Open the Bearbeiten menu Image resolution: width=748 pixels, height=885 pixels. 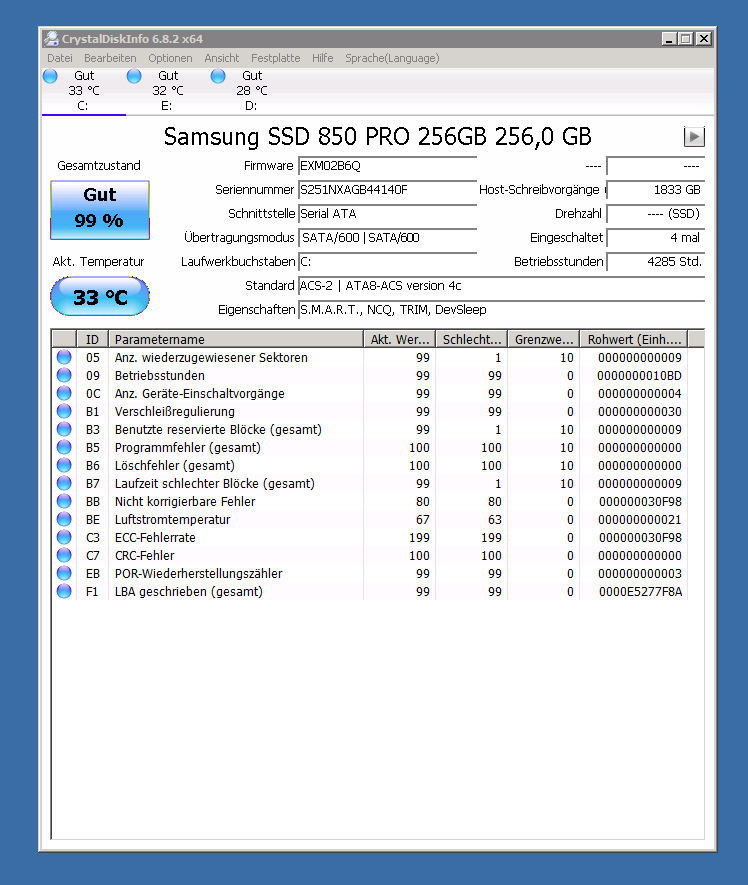(x=110, y=58)
